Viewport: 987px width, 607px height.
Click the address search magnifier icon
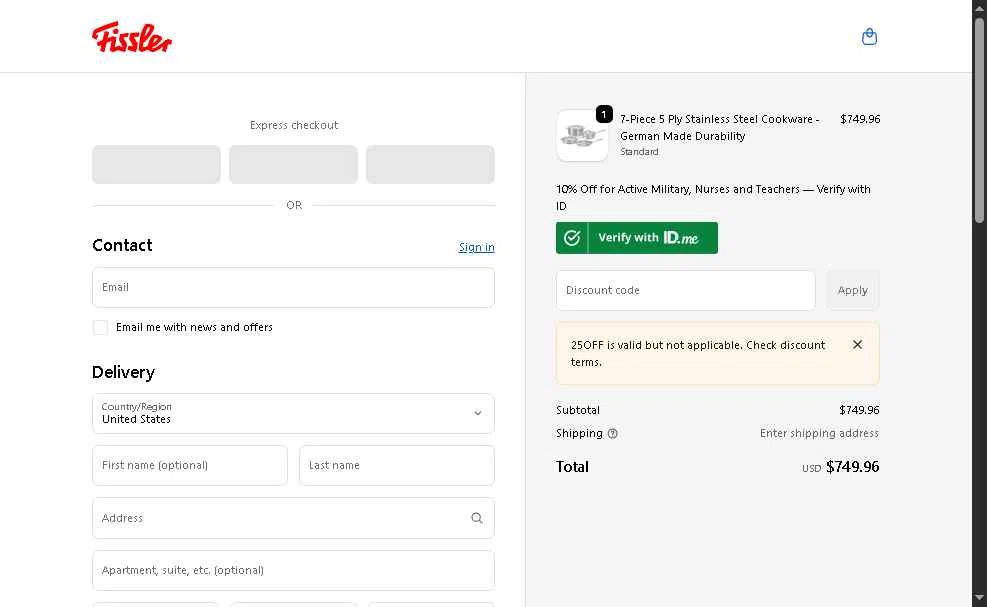(477, 518)
